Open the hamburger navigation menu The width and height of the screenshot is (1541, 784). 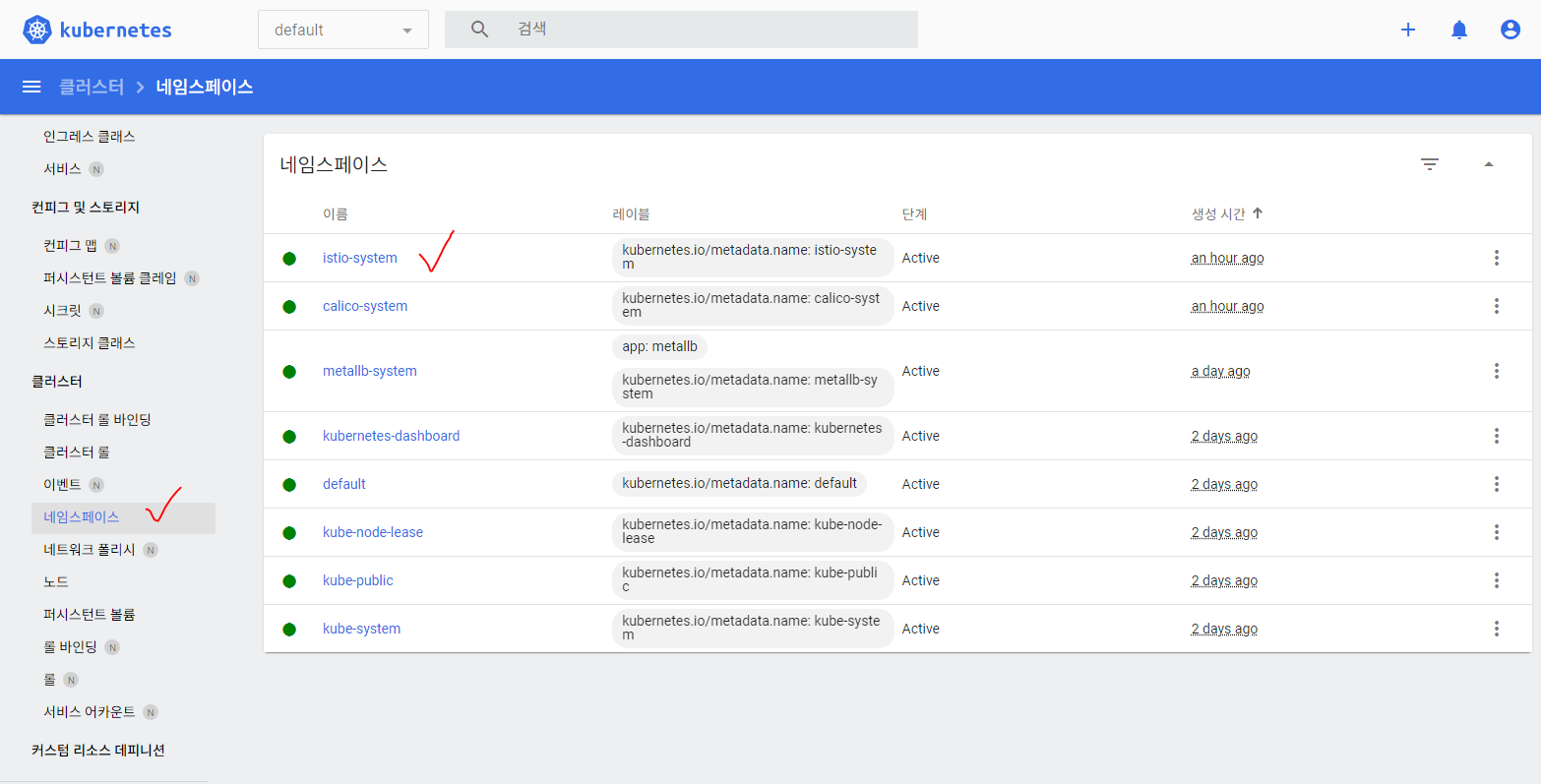tap(31, 87)
